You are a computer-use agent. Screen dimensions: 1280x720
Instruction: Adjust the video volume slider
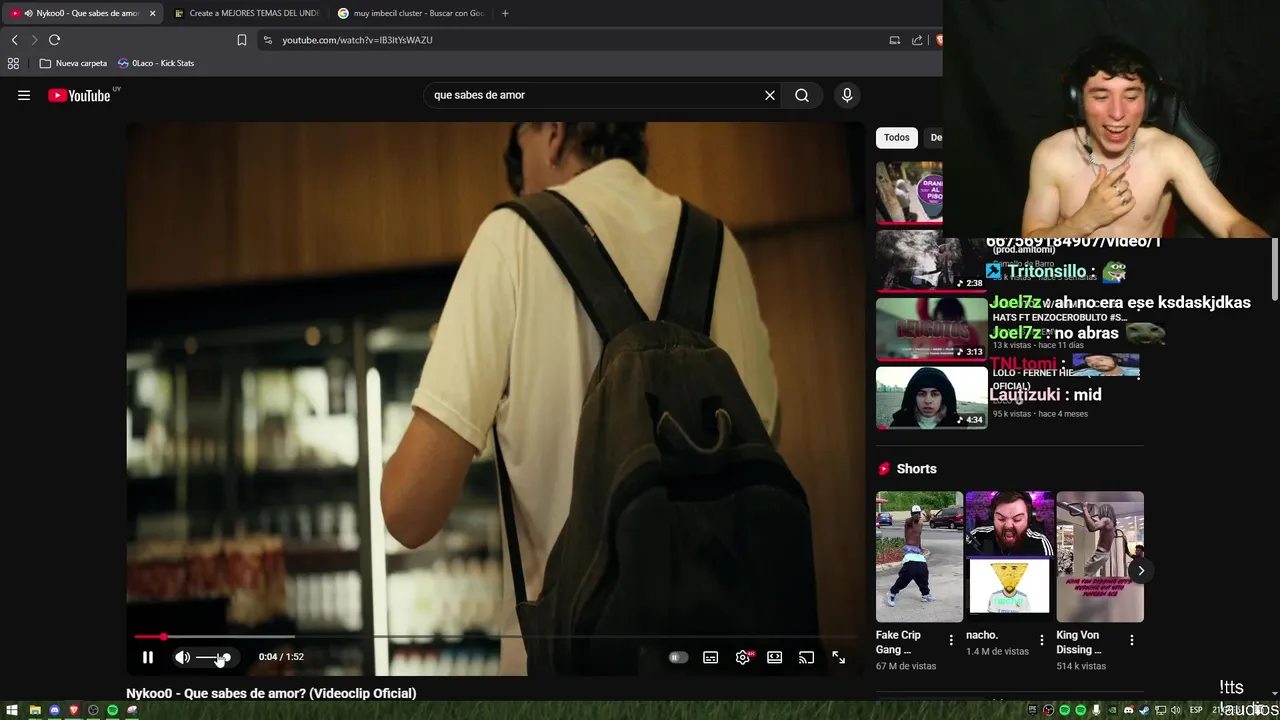(213, 657)
